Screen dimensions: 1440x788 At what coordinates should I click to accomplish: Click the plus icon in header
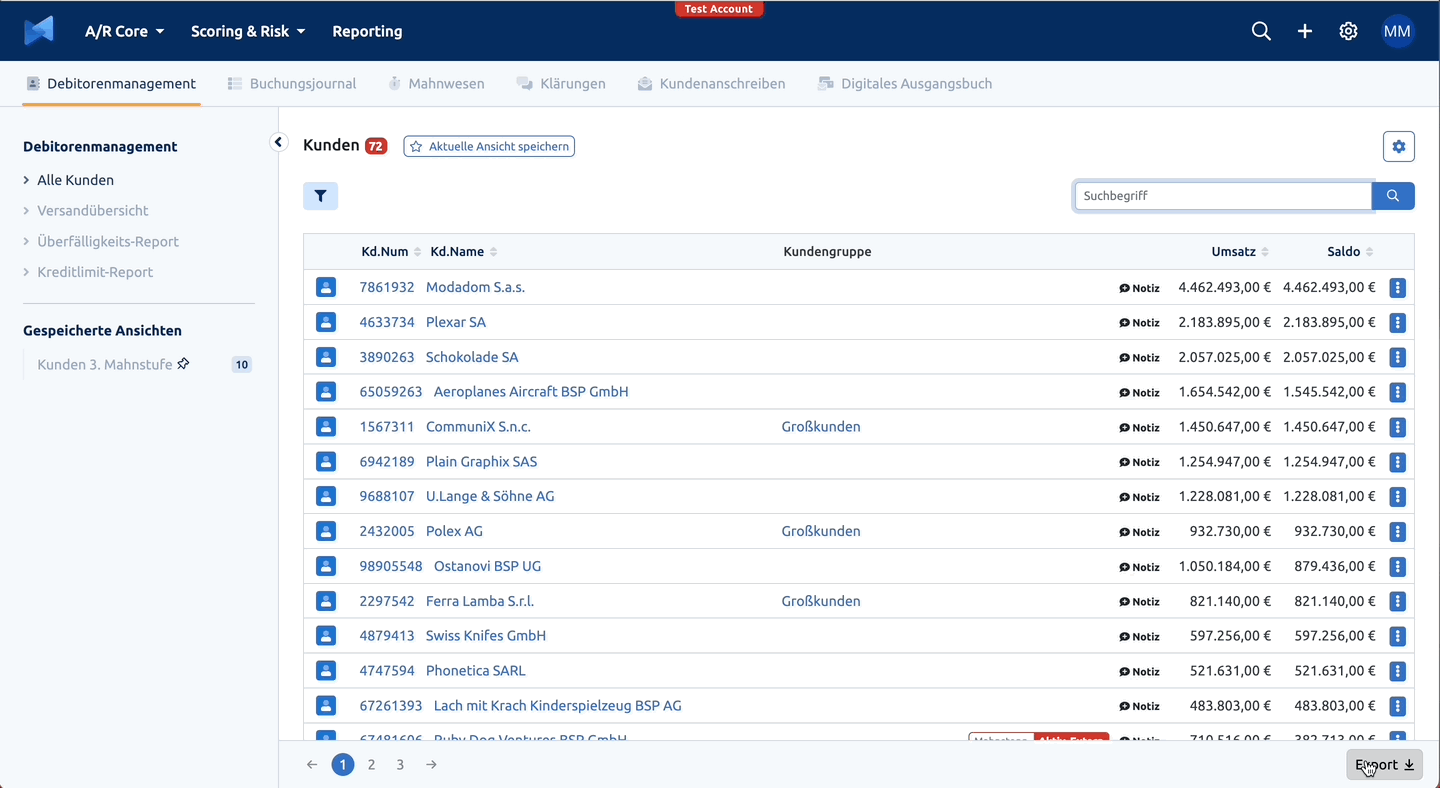[1305, 31]
